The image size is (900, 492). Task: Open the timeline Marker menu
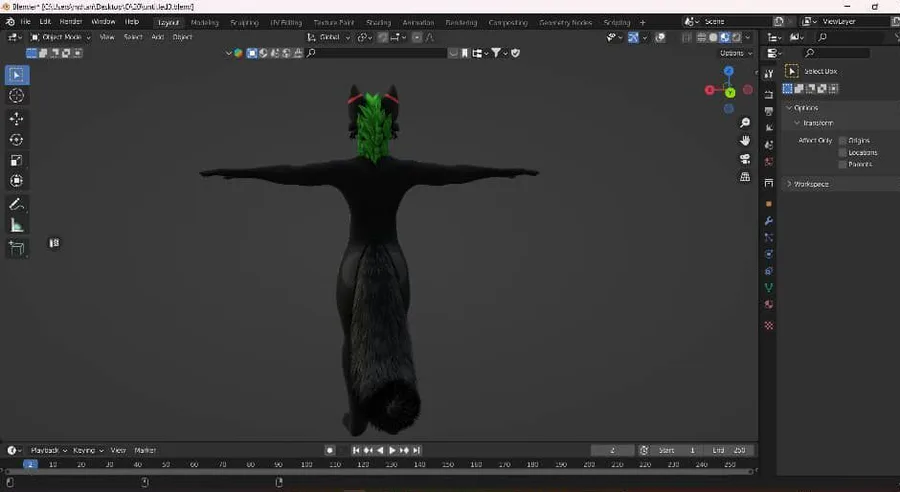point(145,451)
